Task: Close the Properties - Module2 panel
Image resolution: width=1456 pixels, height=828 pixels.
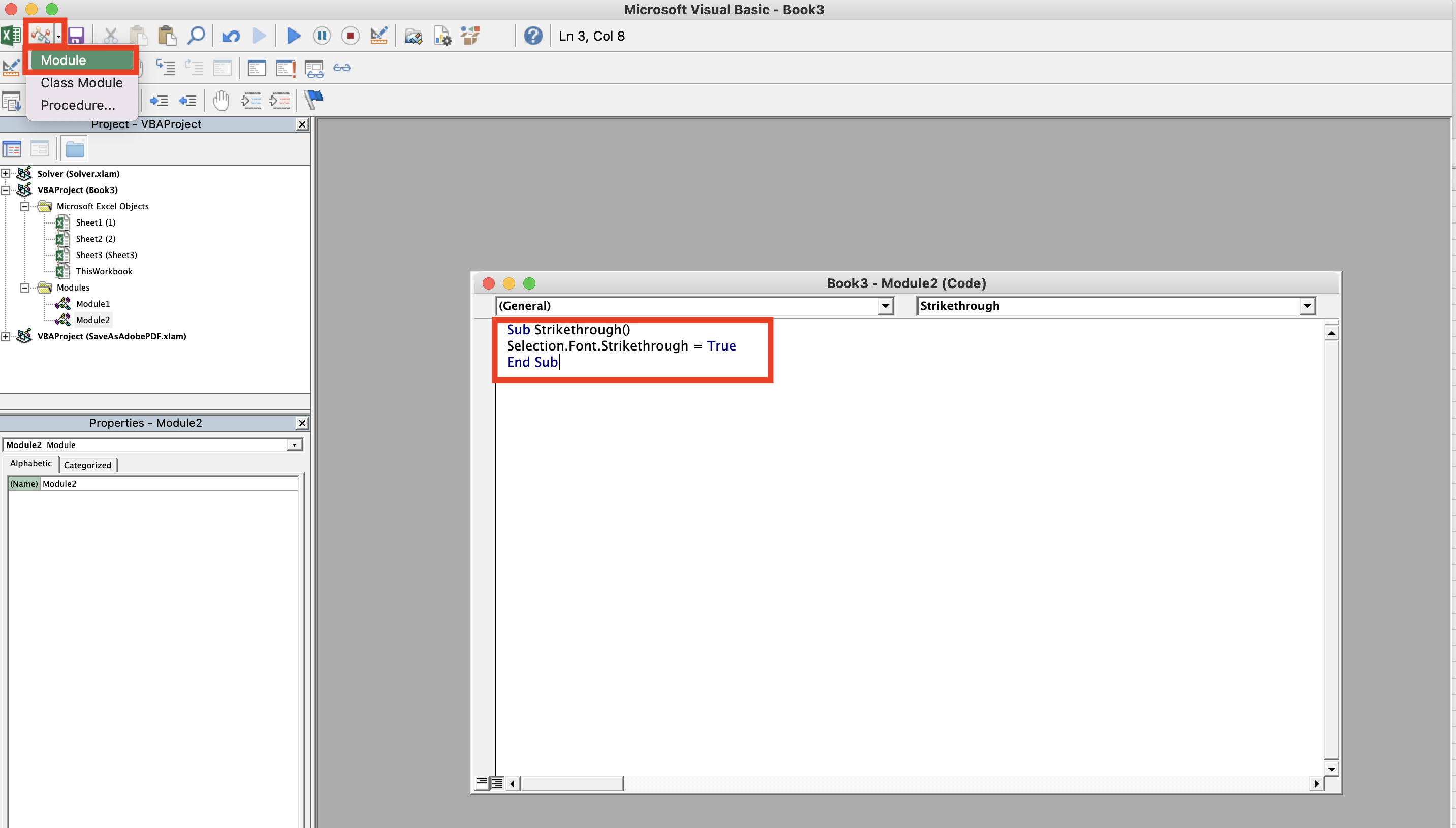Action: tap(302, 423)
